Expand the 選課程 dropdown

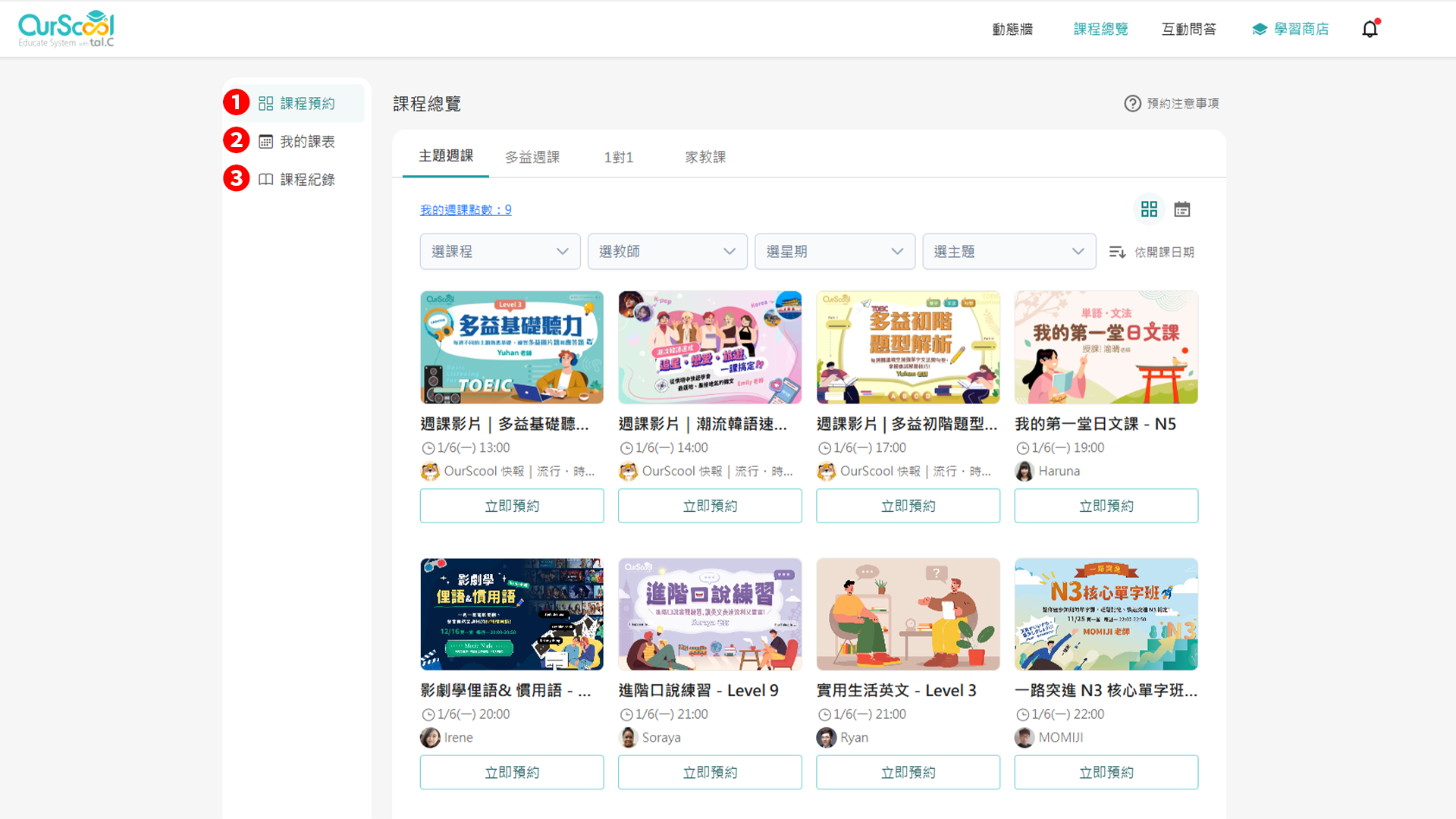(x=500, y=252)
